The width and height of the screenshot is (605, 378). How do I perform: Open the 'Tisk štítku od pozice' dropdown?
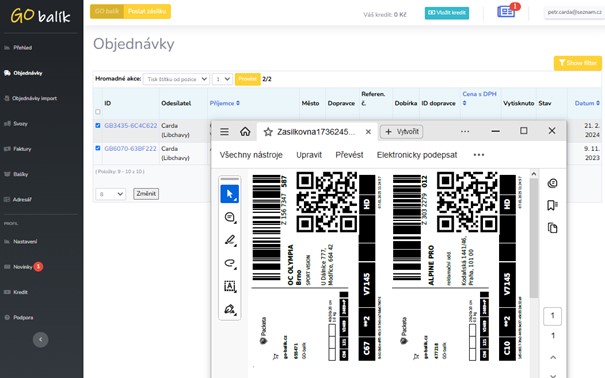tap(176, 79)
